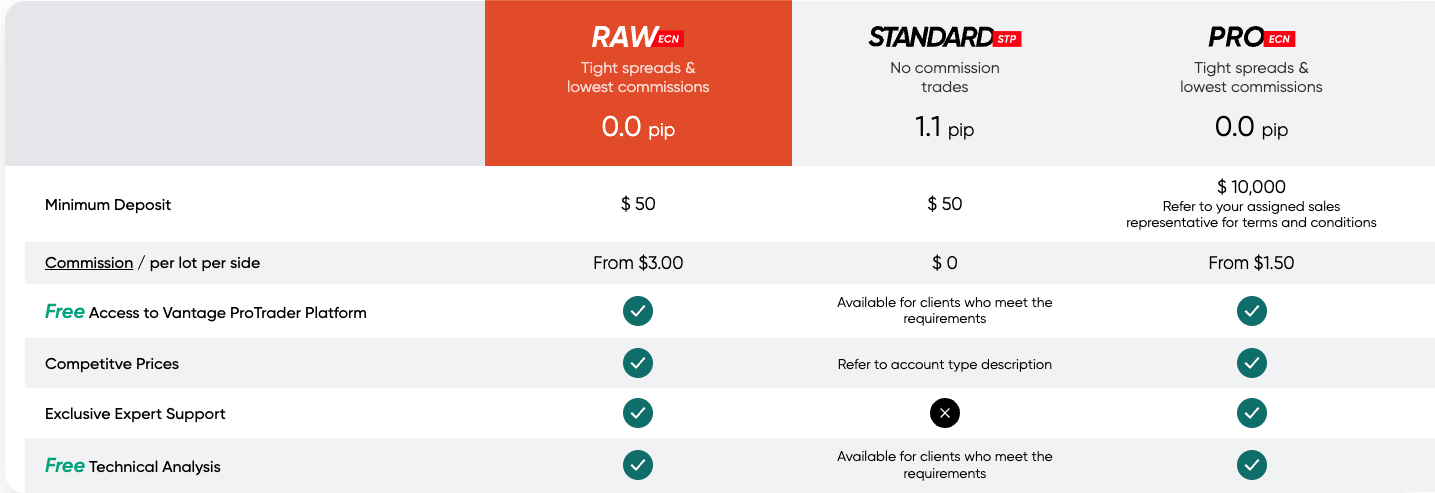The image size is (1435, 493).
Task: Click PRO checkmark for Exclusive Expert Support
Action: coord(1251,412)
